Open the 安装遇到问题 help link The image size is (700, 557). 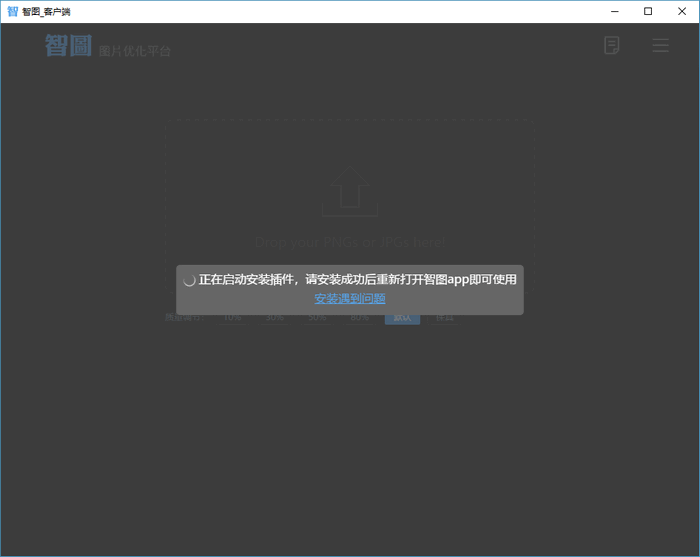(350, 299)
